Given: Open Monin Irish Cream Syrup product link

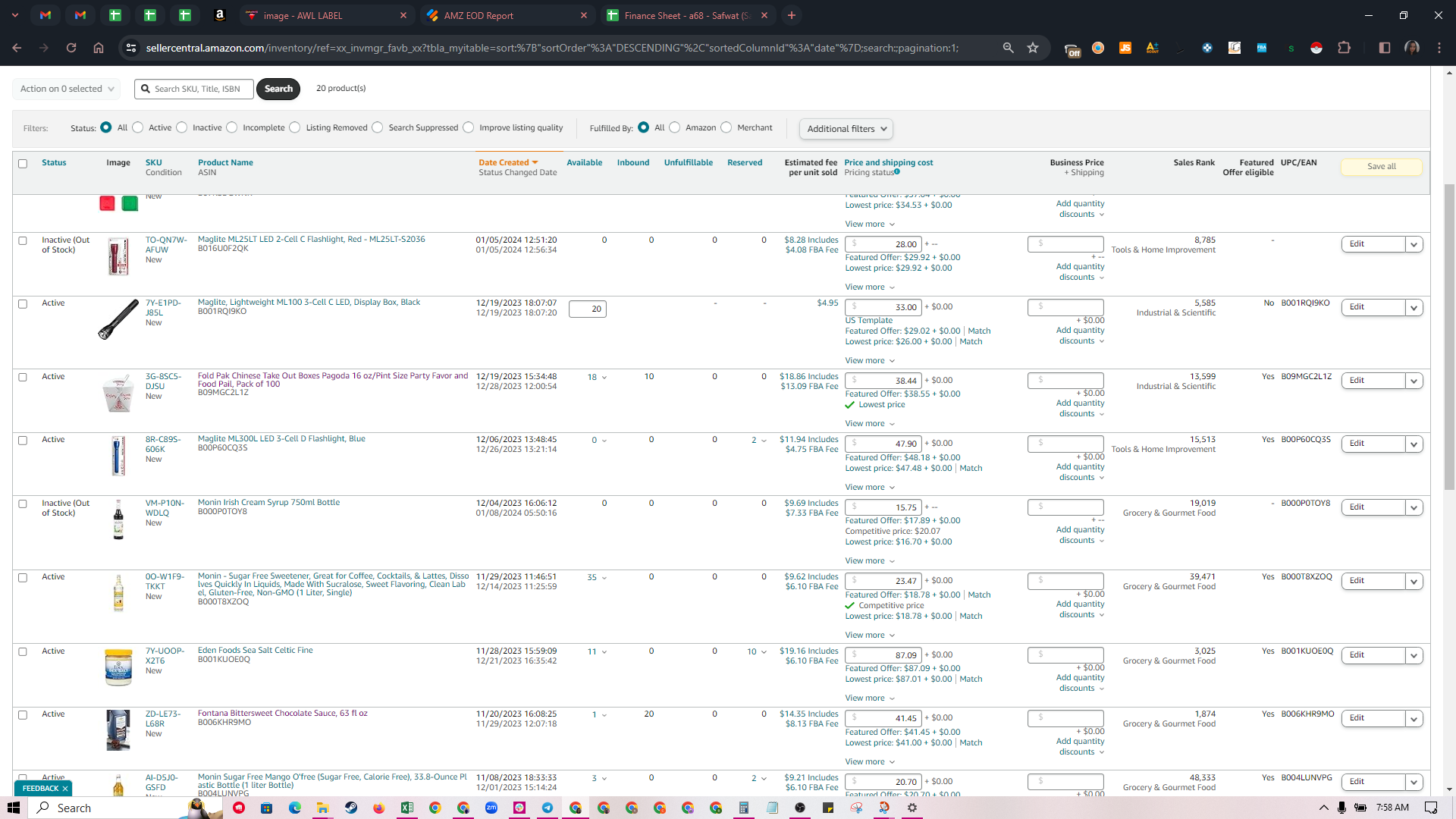Looking at the screenshot, I should coord(268,502).
